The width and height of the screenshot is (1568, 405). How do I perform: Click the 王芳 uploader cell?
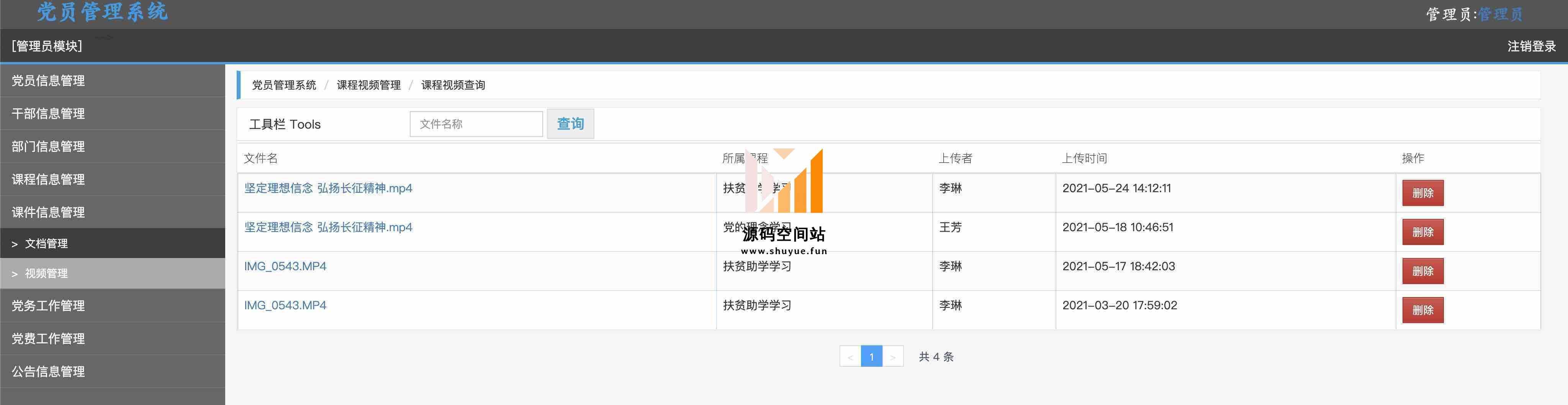(x=950, y=227)
